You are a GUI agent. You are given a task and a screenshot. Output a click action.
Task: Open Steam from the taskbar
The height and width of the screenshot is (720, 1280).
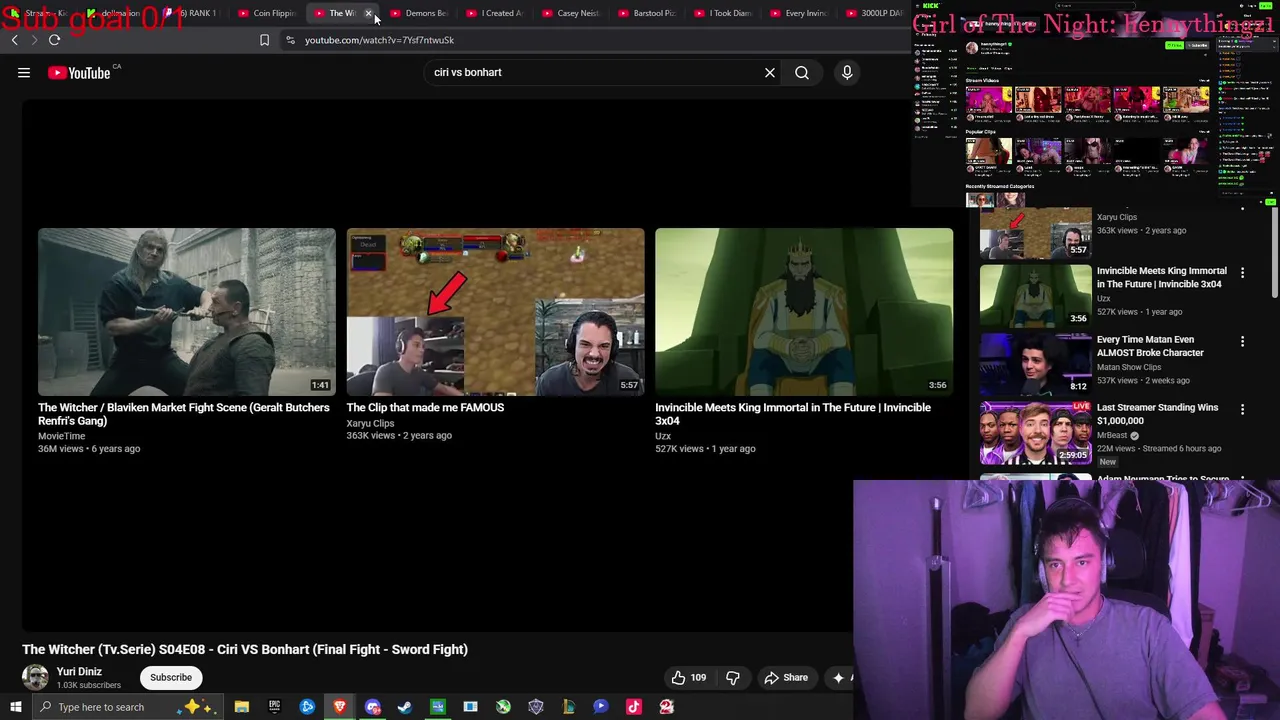[x=405, y=707]
